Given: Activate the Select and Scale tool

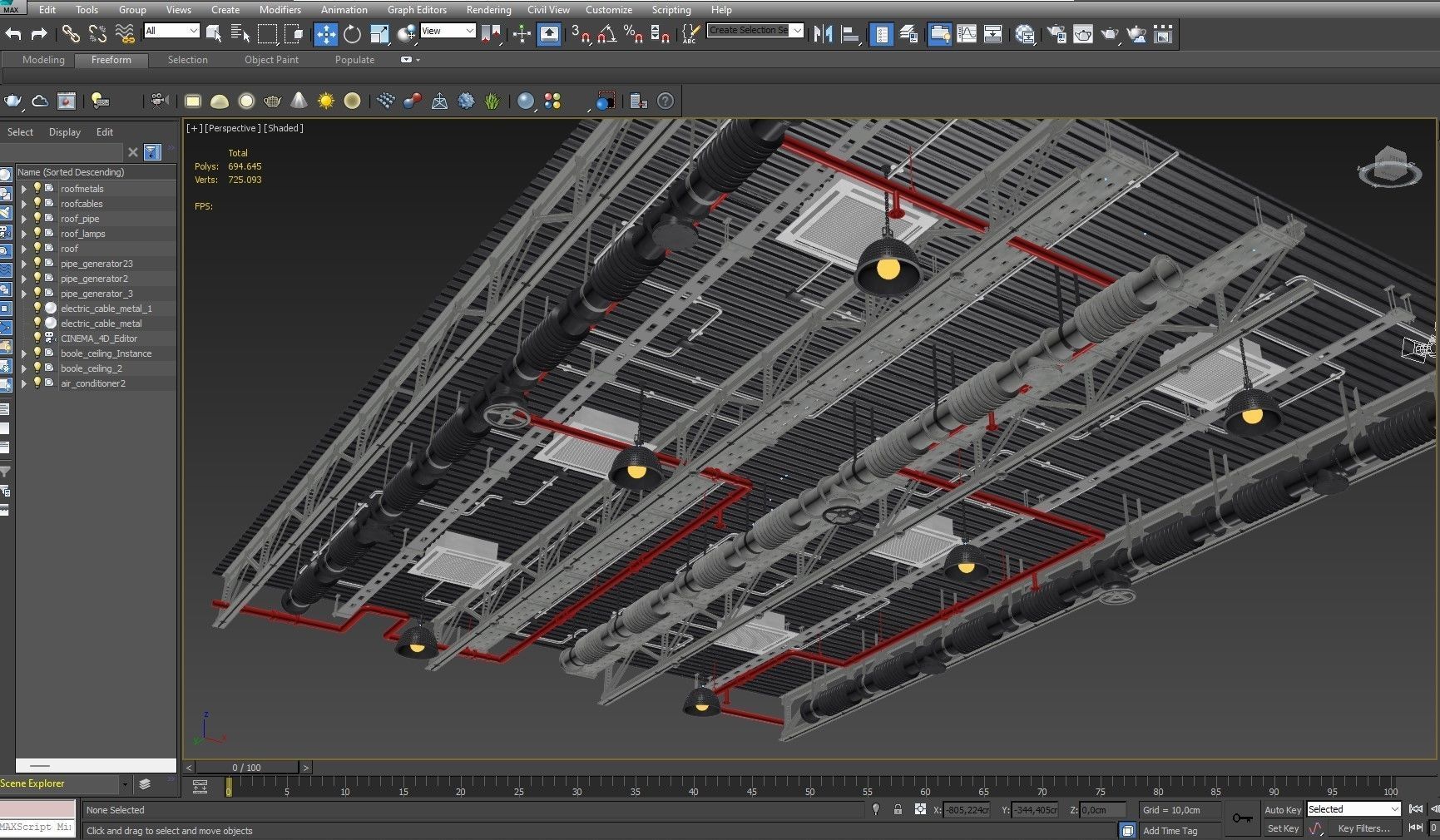Looking at the screenshot, I should 379,34.
